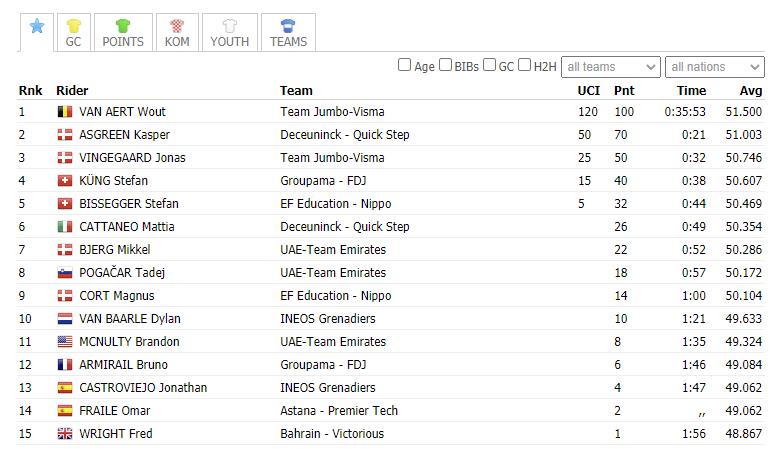Viewport: 782px width, 449px height.
Task: Click the Slovenian flag next to POGAČAR Tadej
Action: click(x=65, y=273)
